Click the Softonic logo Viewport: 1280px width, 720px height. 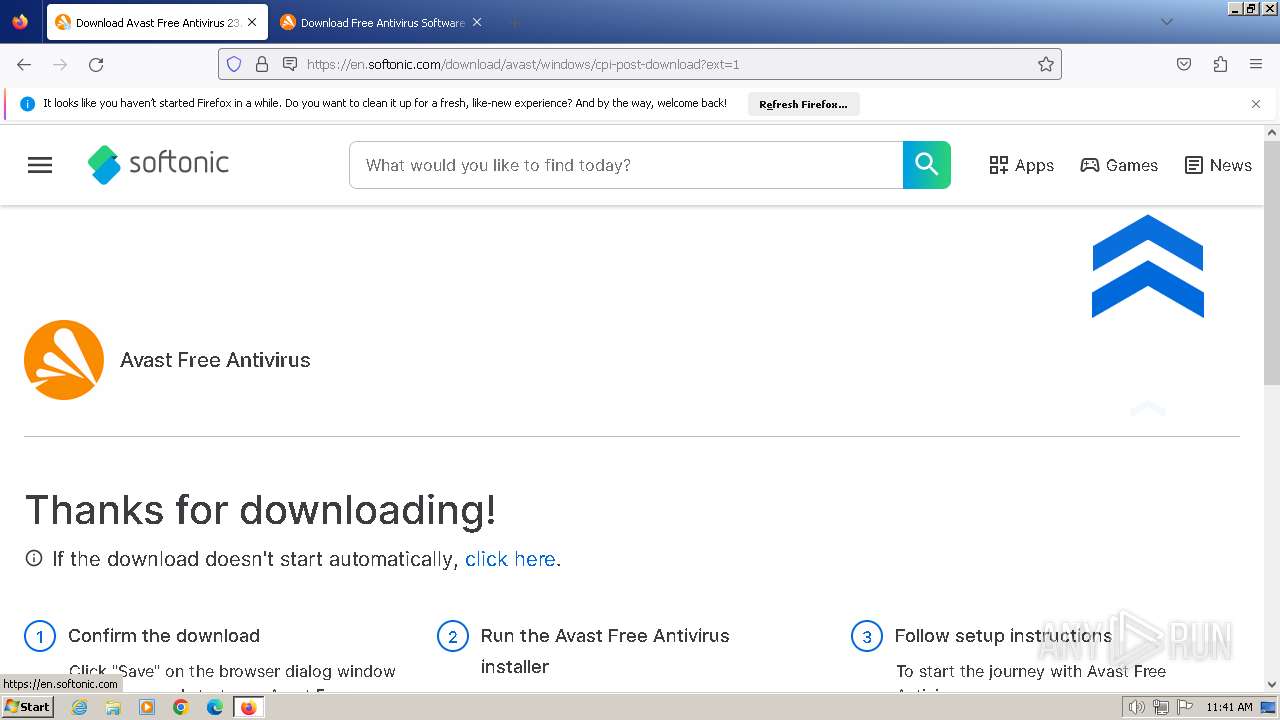tap(158, 165)
